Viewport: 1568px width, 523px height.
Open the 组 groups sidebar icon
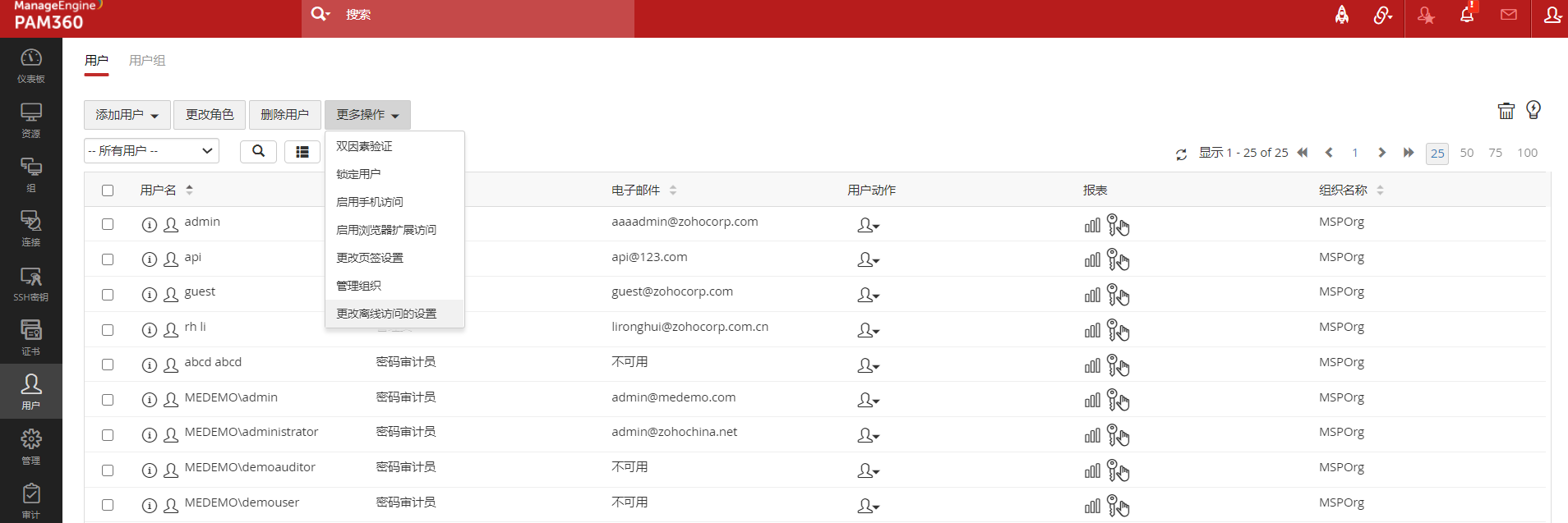[x=30, y=174]
